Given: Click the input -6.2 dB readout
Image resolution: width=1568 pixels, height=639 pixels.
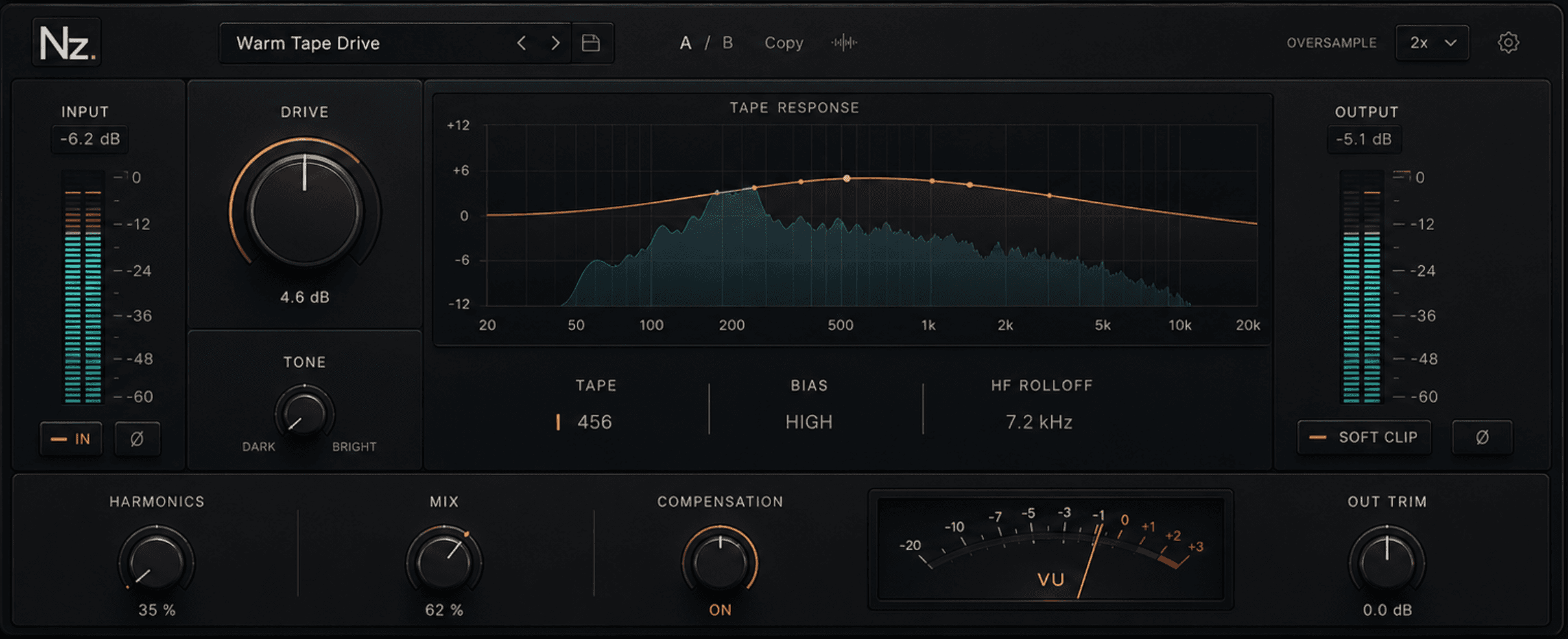Looking at the screenshot, I should [x=90, y=139].
